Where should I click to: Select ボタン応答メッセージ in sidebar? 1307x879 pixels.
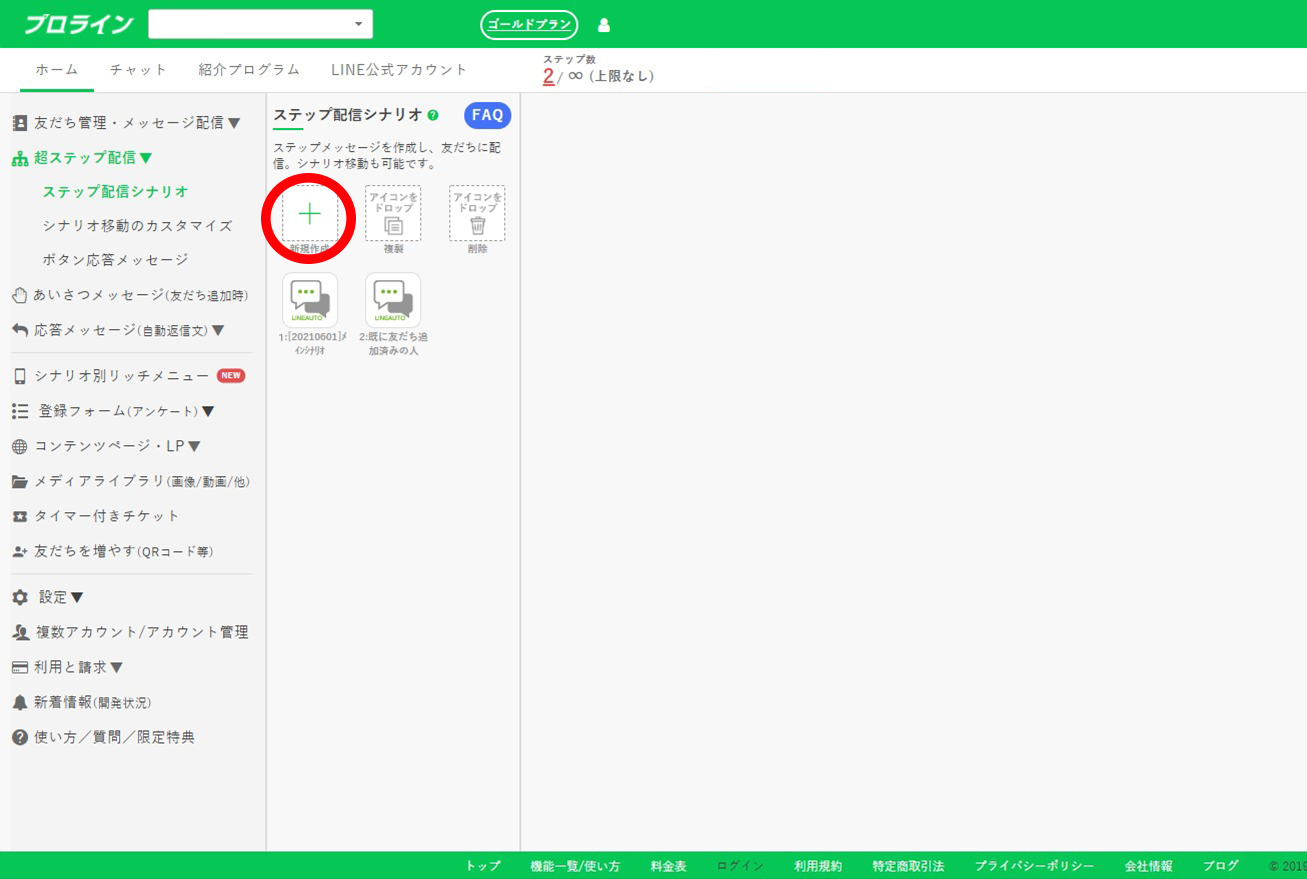tap(115, 260)
